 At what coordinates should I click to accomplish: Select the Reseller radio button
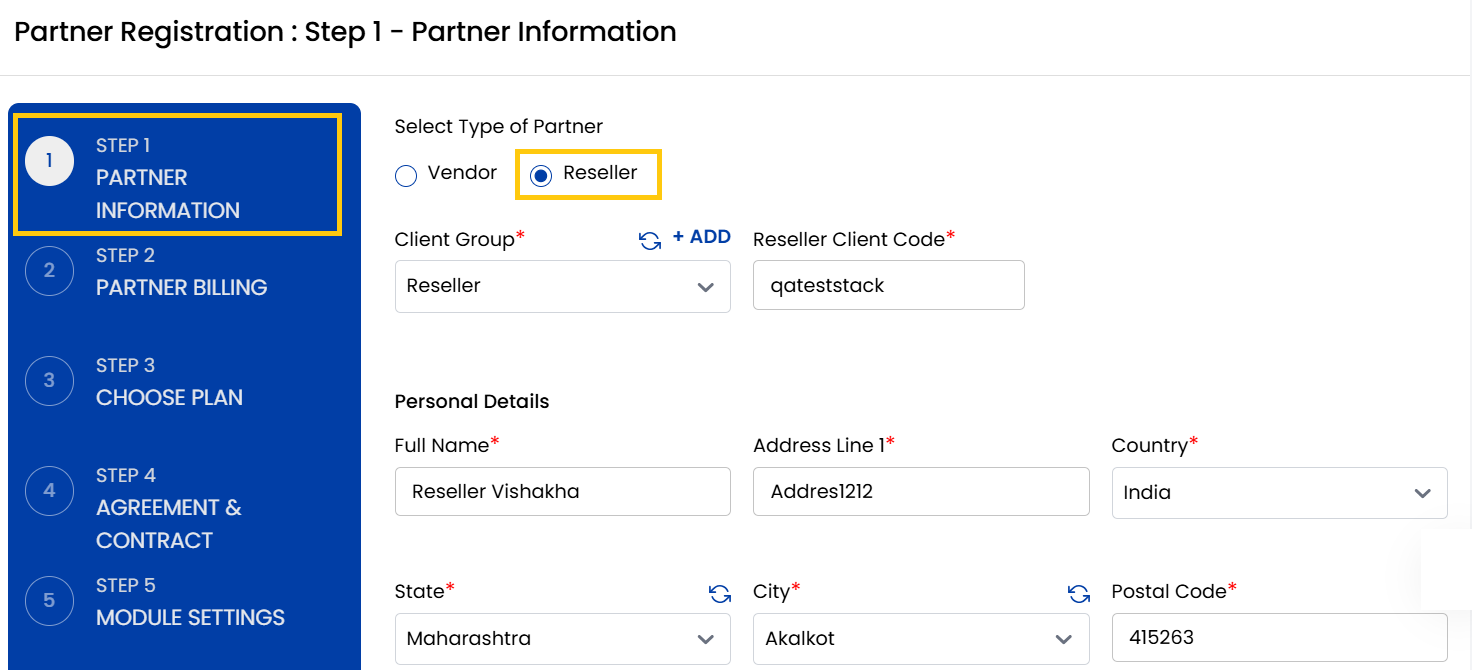click(x=541, y=174)
